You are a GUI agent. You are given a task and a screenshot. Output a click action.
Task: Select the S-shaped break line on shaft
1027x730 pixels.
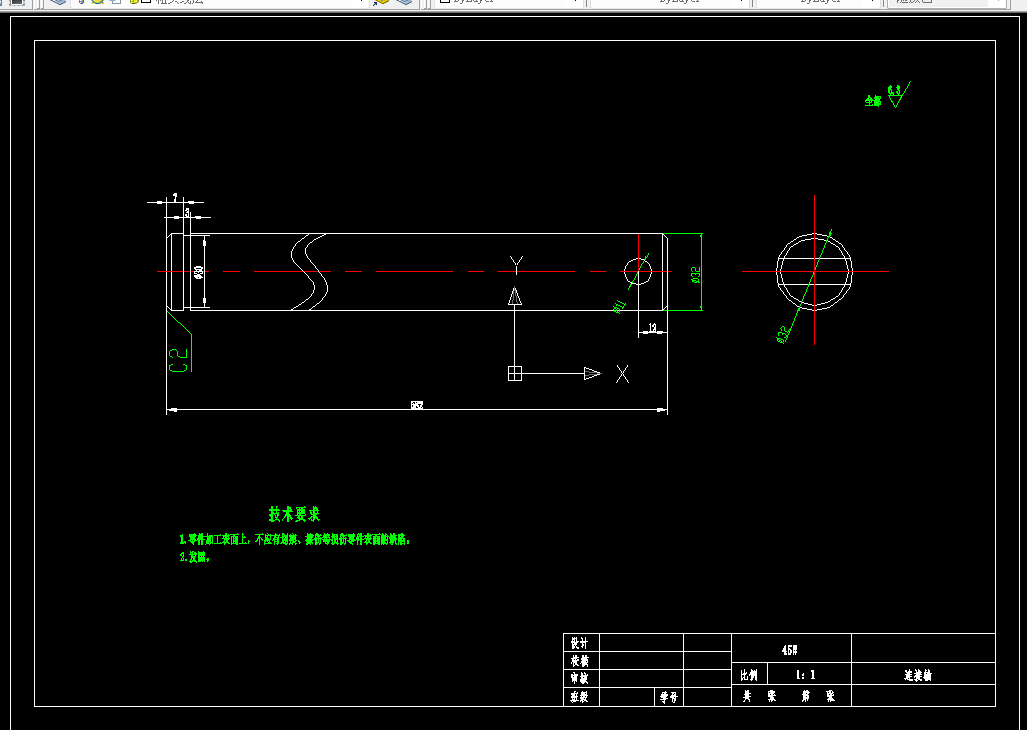point(309,272)
